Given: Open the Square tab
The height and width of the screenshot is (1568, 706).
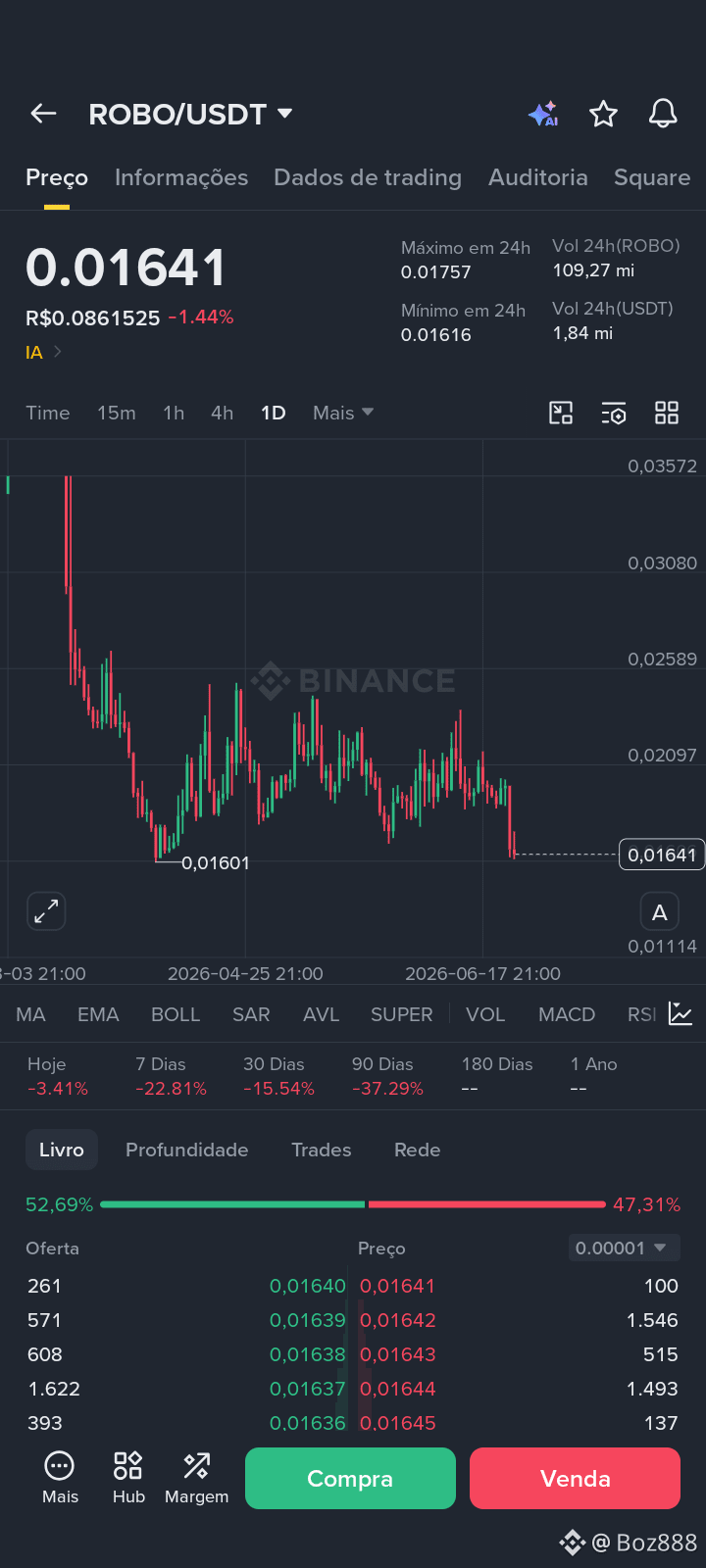Looking at the screenshot, I should pyautogui.click(x=652, y=177).
